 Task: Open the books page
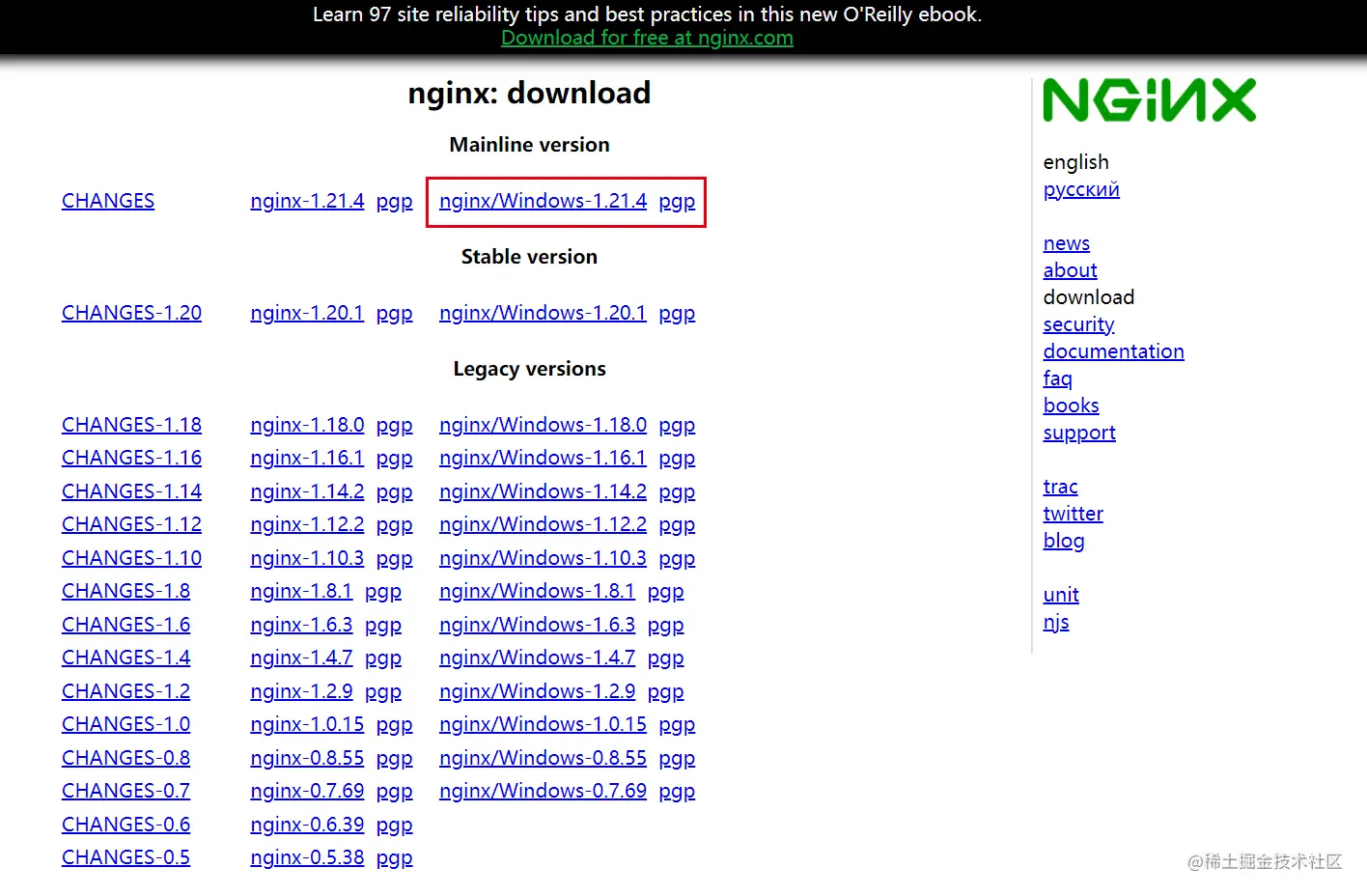pos(1071,406)
